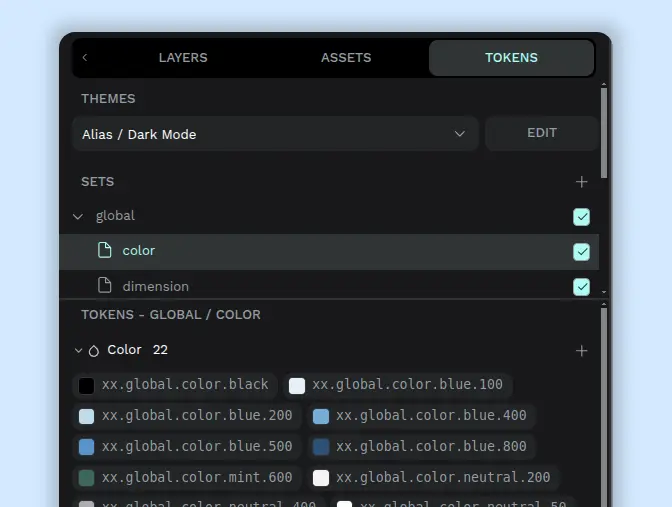Click the blue.500 color swatch
Image resolution: width=672 pixels, height=507 pixels.
pyautogui.click(x=87, y=447)
